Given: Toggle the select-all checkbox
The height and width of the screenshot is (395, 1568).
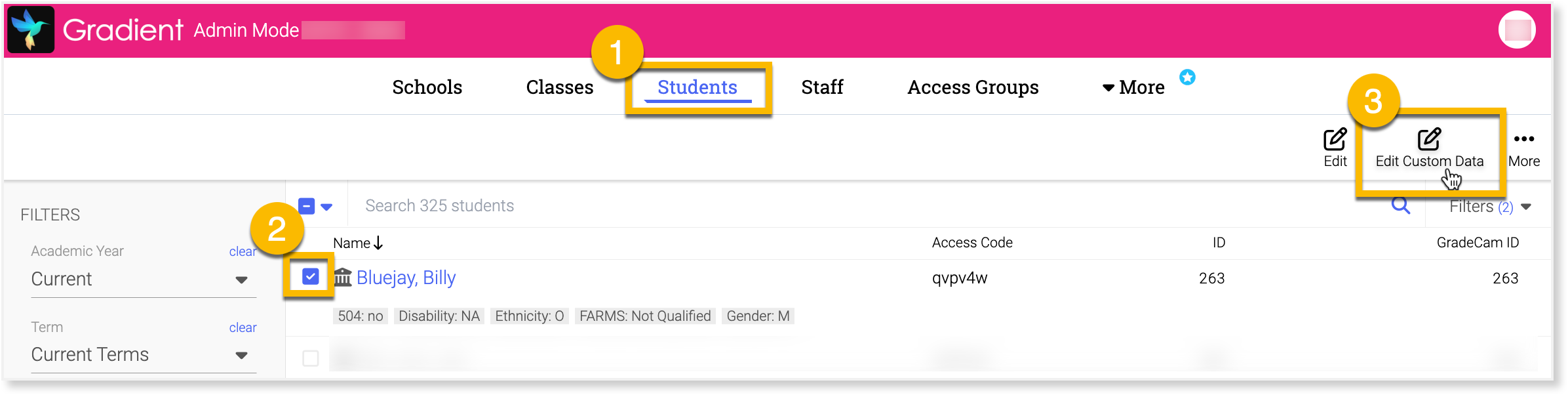Looking at the screenshot, I should [306, 206].
